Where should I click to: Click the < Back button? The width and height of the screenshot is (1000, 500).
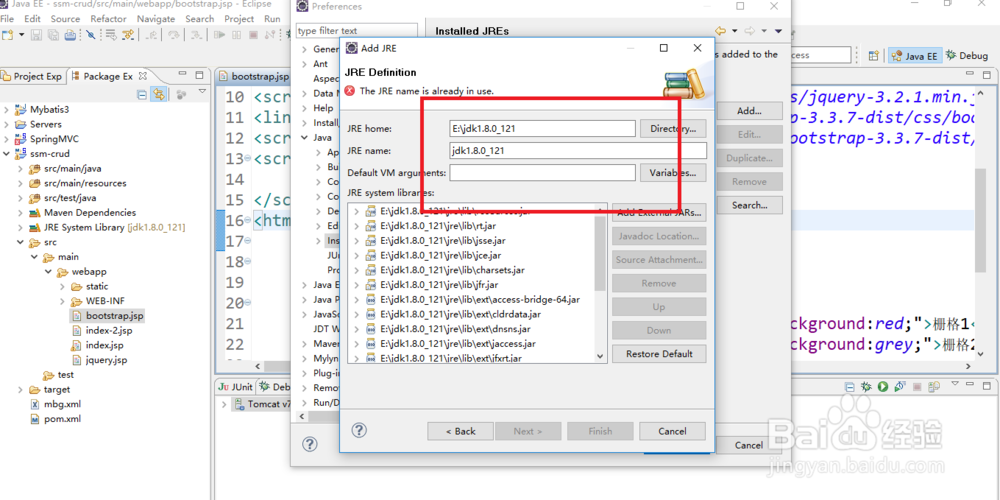pyautogui.click(x=460, y=431)
